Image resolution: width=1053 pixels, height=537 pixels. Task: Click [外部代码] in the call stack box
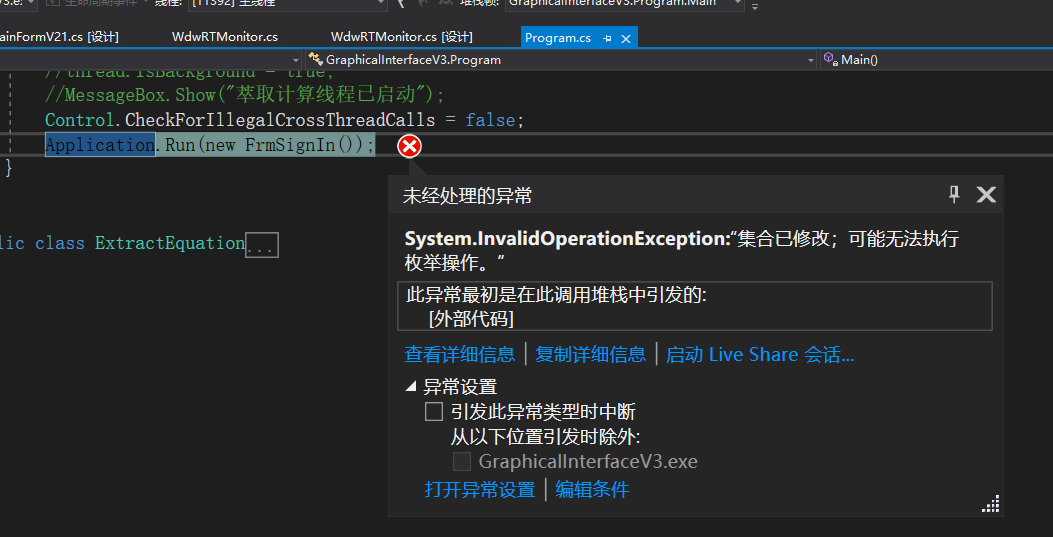[x=471, y=319]
